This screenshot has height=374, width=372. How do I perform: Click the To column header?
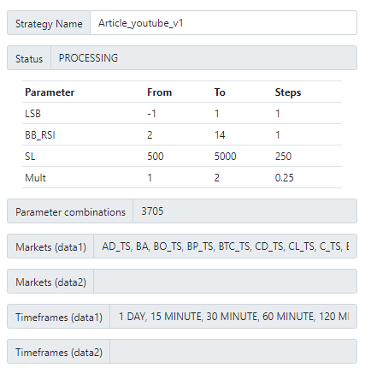pos(220,92)
